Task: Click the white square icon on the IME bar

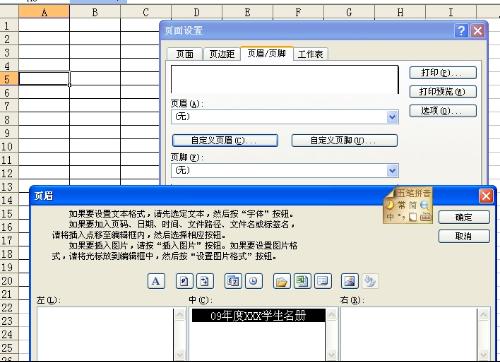Action: pyautogui.click(x=413, y=217)
